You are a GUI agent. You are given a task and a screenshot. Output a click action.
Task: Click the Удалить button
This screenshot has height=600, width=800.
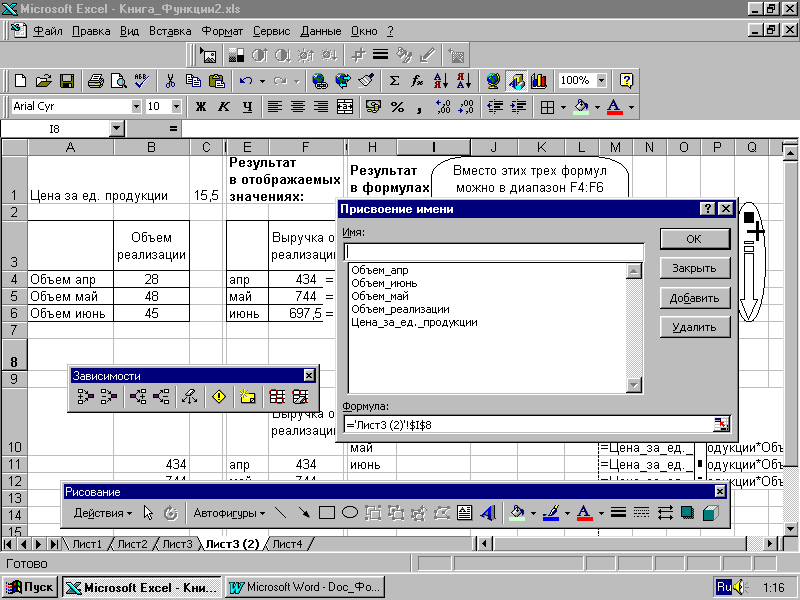[x=694, y=327]
